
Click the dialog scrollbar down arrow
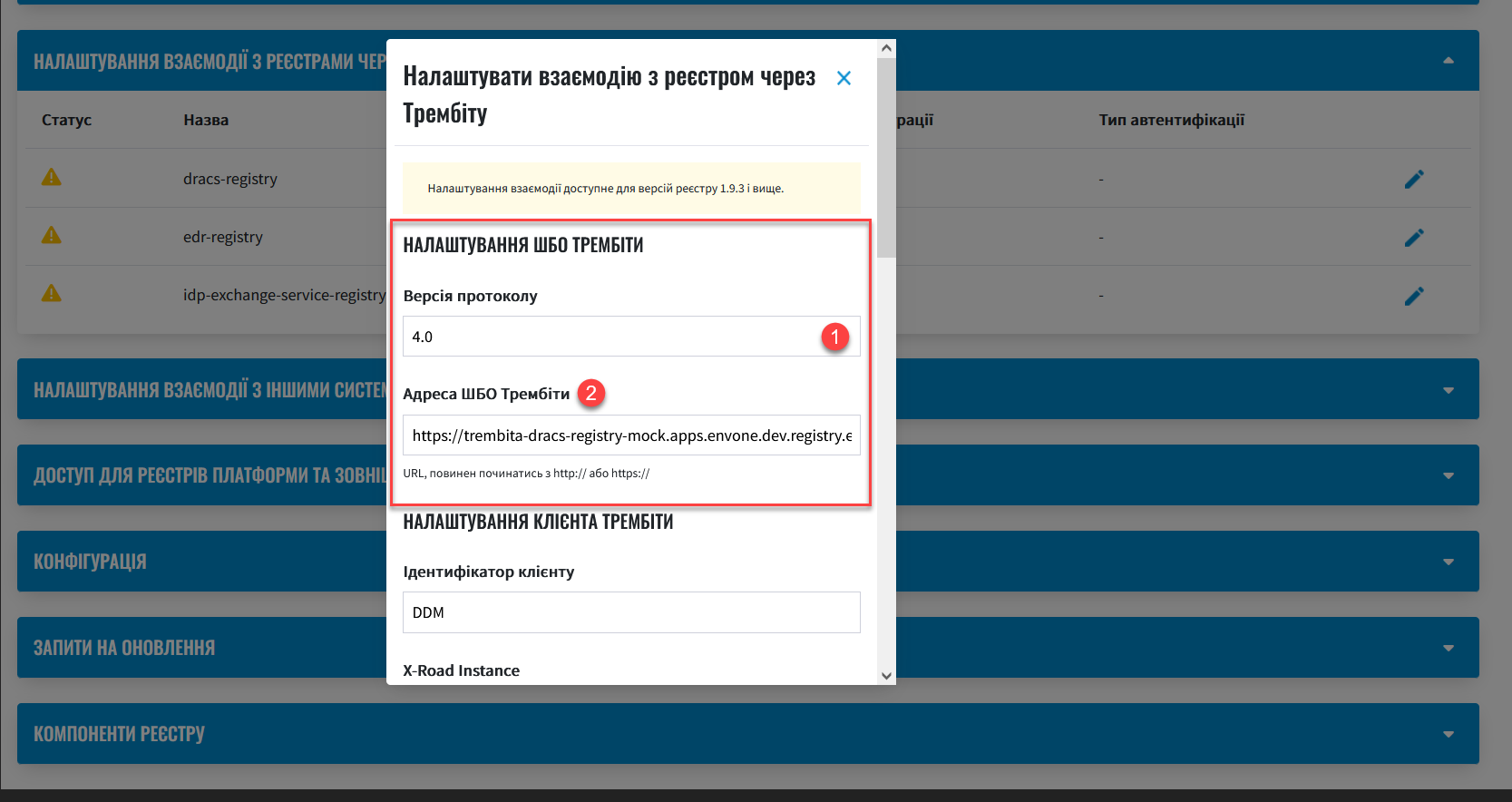coord(886,676)
